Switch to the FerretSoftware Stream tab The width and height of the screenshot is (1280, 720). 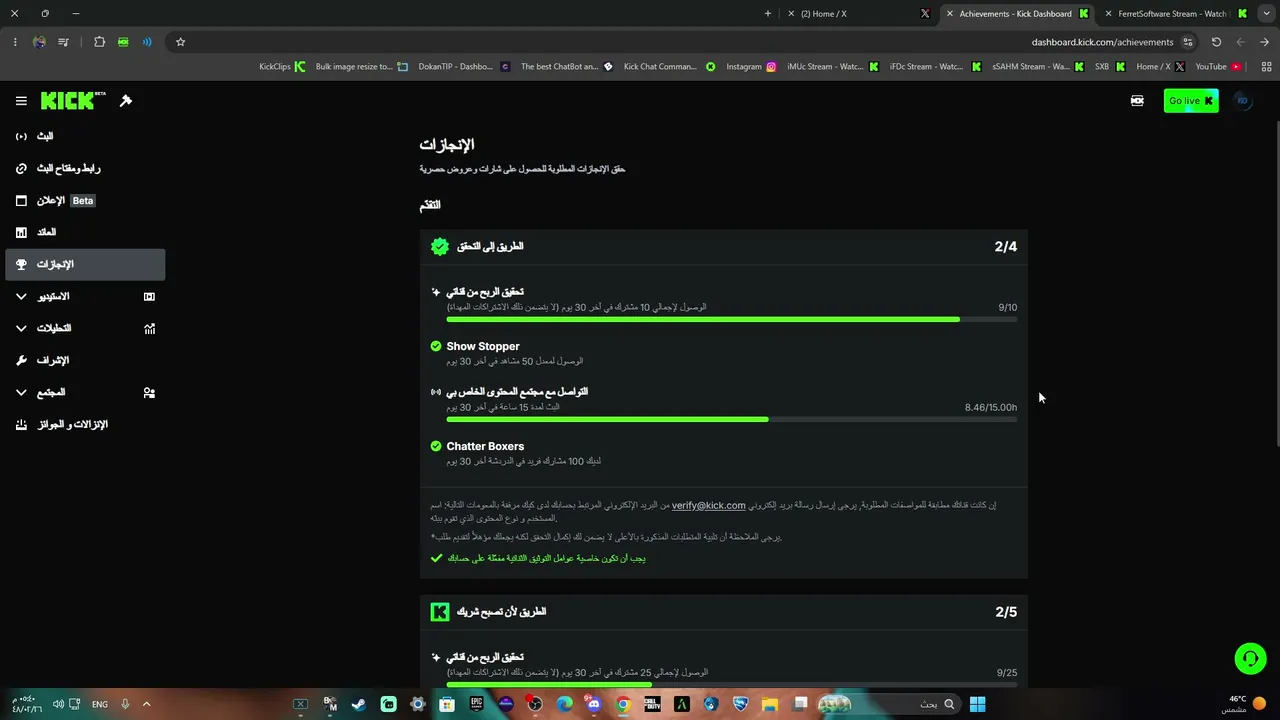(x=1174, y=14)
